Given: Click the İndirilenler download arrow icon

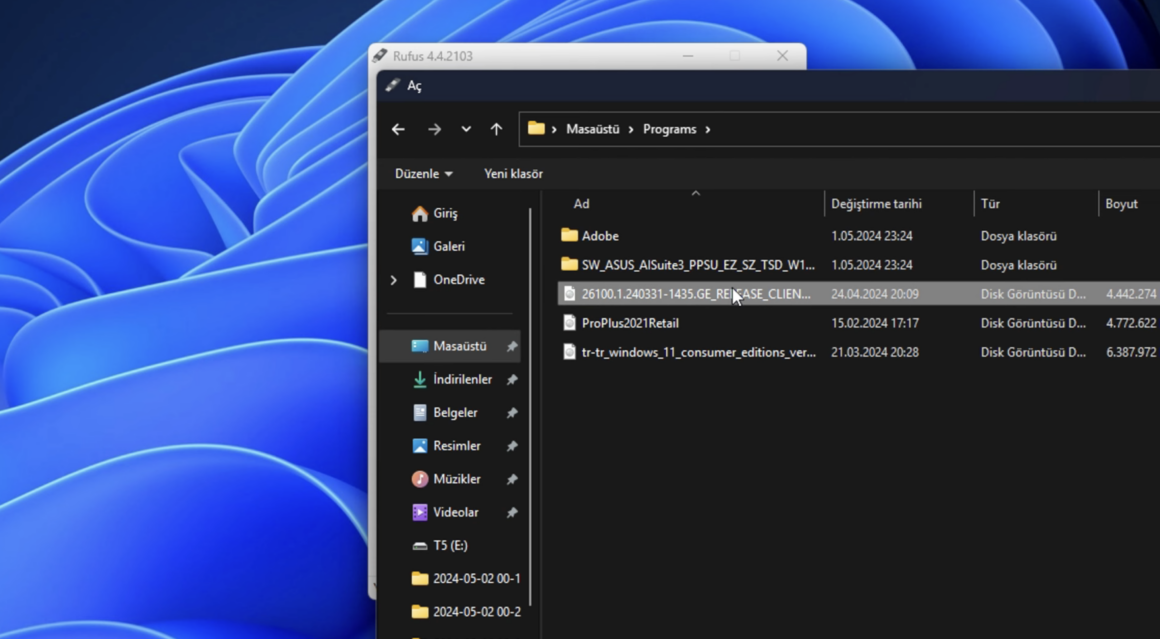Looking at the screenshot, I should pyautogui.click(x=419, y=379).
